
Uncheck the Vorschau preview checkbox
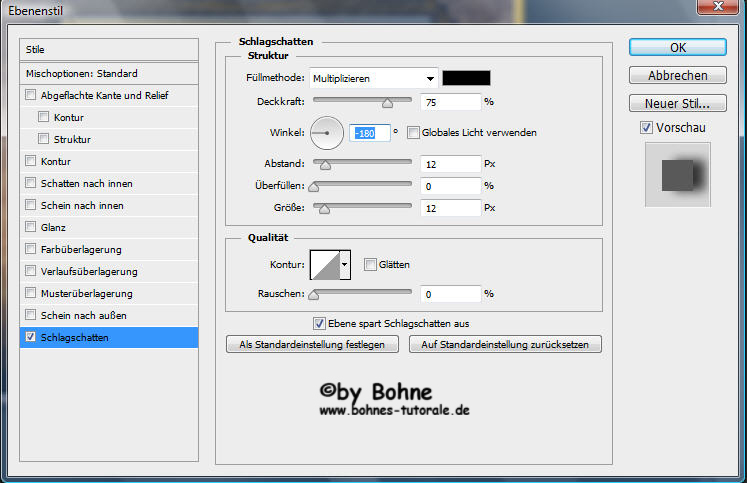click(x=646, y=127)
